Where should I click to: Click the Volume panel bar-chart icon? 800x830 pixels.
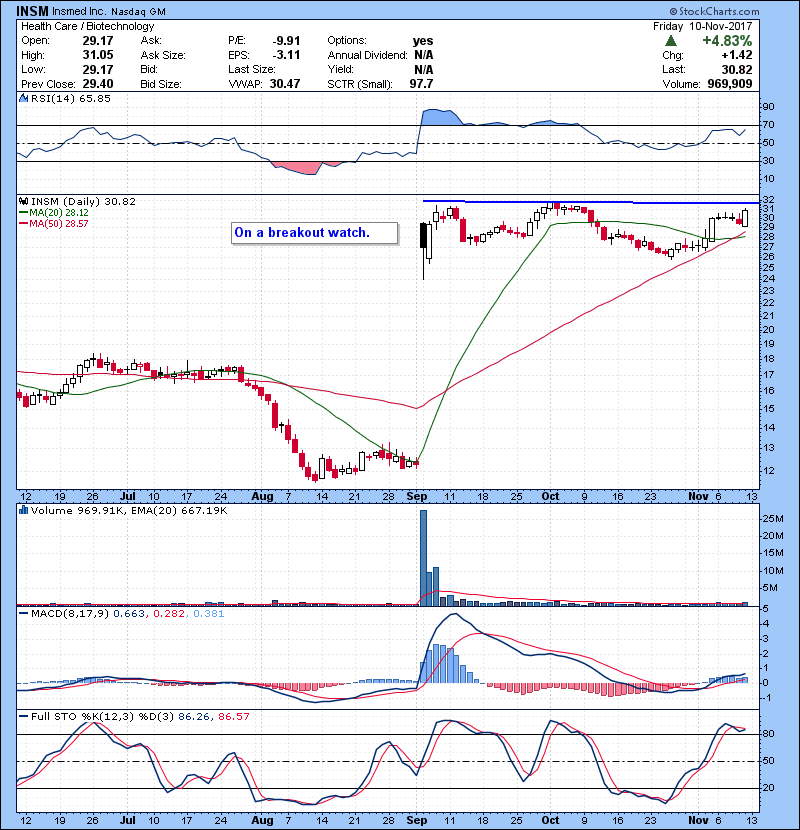[23, 510]
